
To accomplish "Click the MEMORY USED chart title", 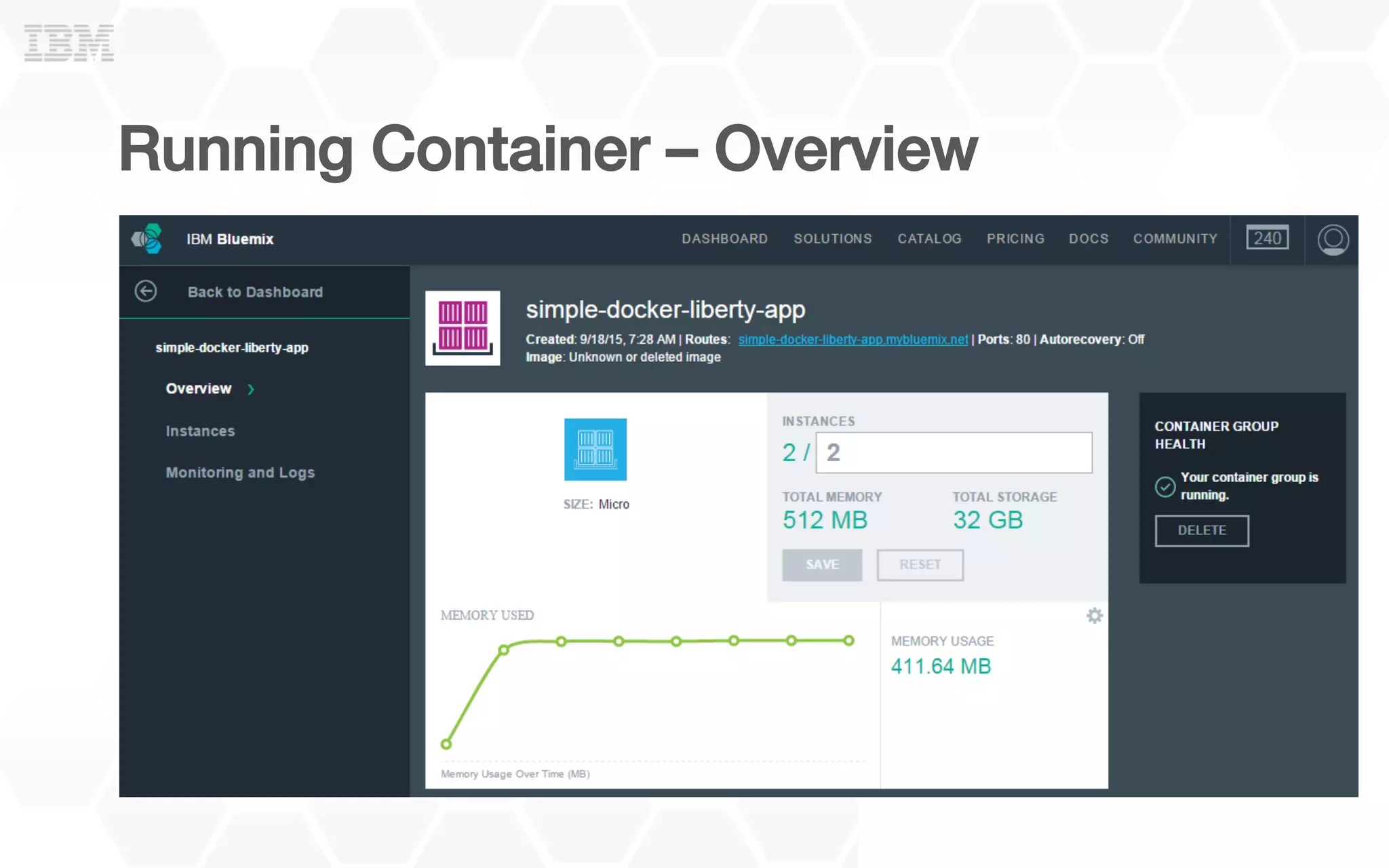I will (x=487, y=615).
